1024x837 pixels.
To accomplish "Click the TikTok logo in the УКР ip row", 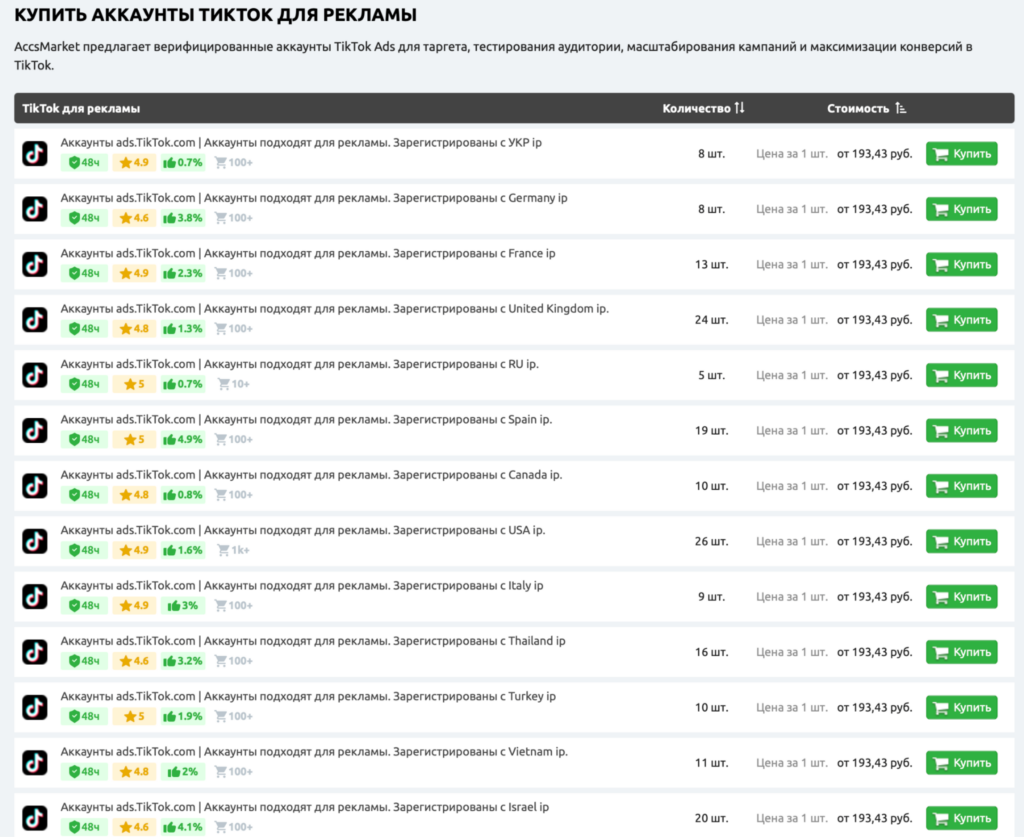I will (35, 154).
